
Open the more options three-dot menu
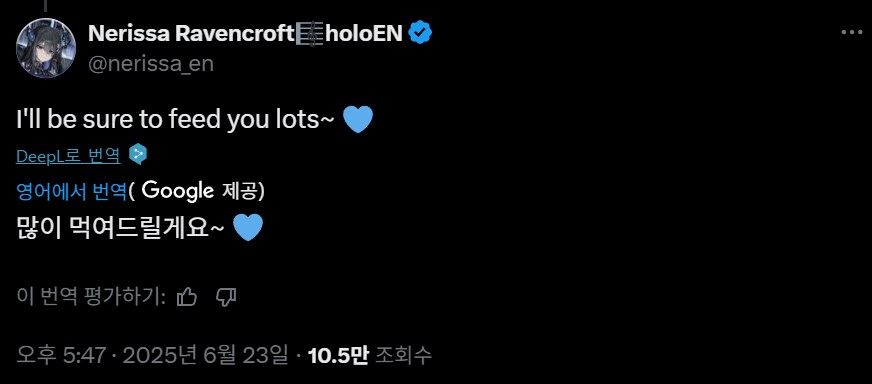[x=851, y=33]
